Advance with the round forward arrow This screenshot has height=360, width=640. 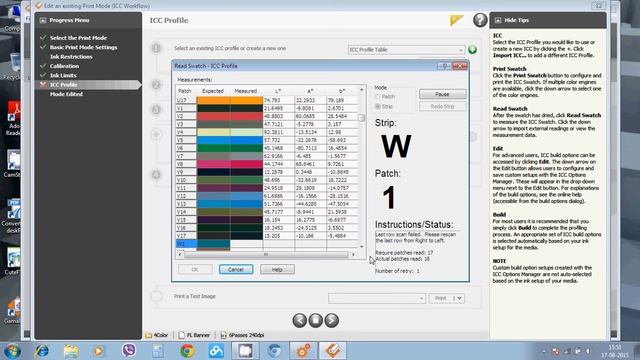coord(331,320)
